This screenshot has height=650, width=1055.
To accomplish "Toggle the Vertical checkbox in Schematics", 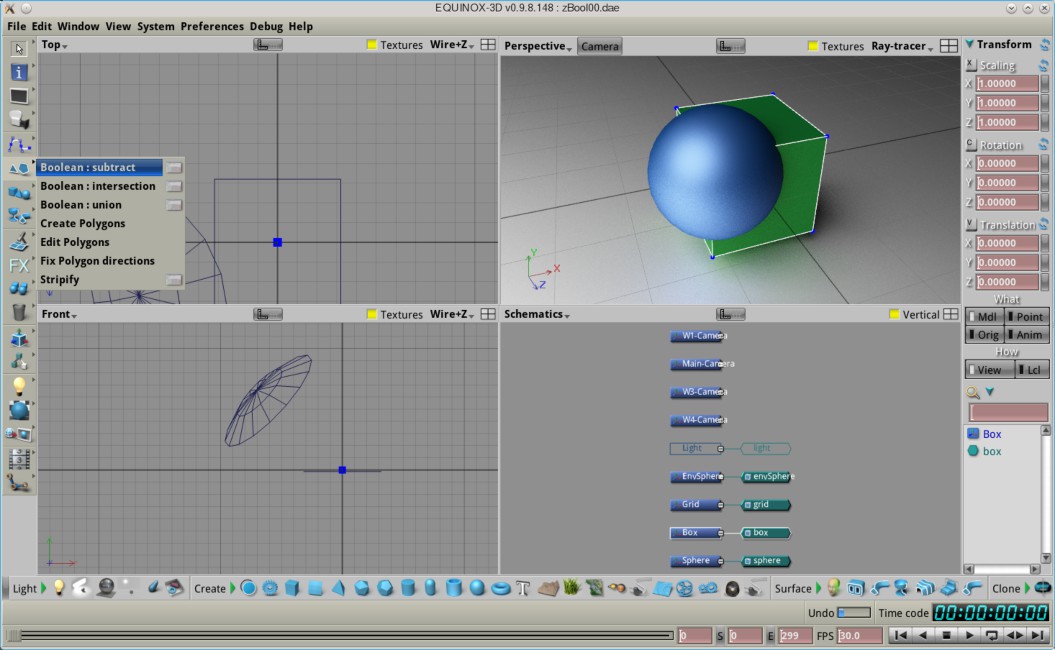I will pyautogui.click(x=895, y=314).
